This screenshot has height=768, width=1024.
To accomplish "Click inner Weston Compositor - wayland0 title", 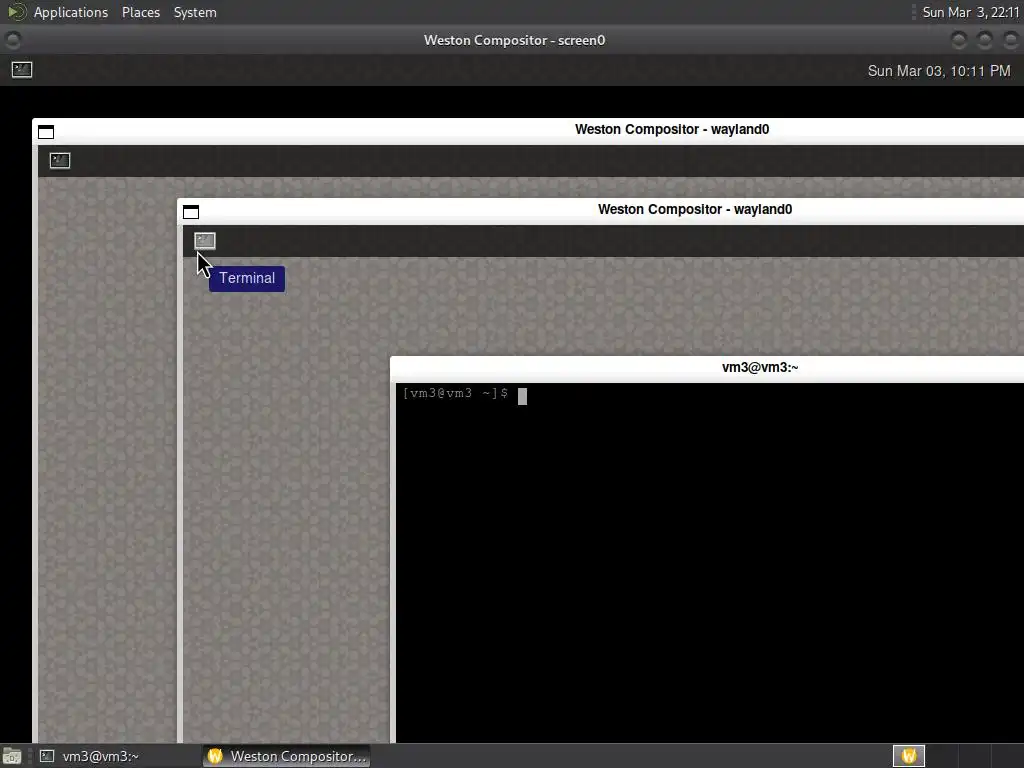I will click(x=695, y=210).
